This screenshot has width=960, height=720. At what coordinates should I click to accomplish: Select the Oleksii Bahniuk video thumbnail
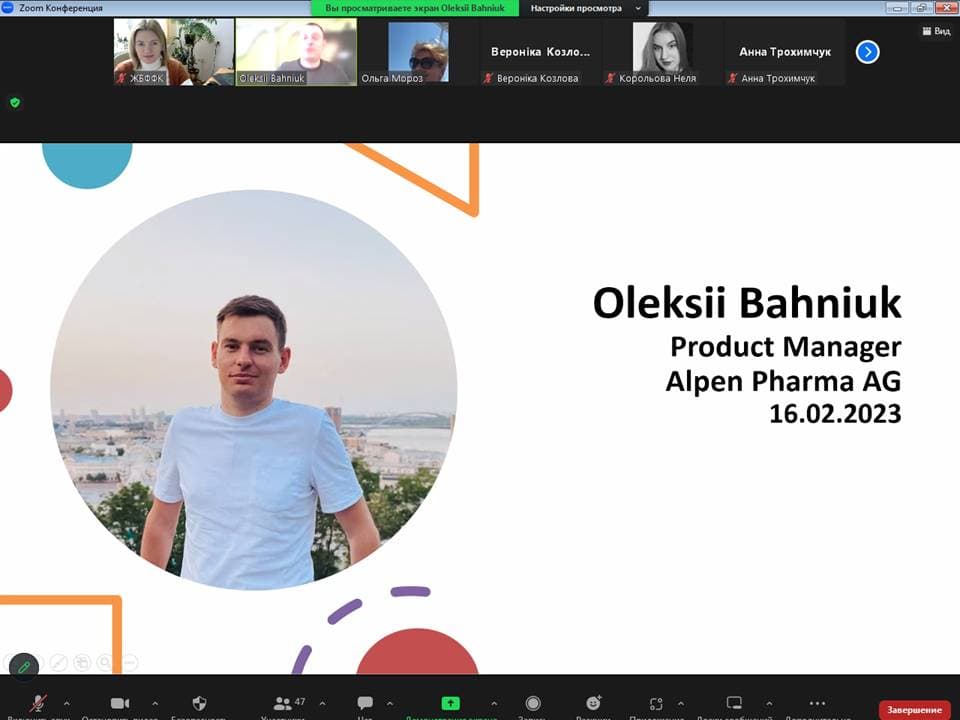[296, 51]
